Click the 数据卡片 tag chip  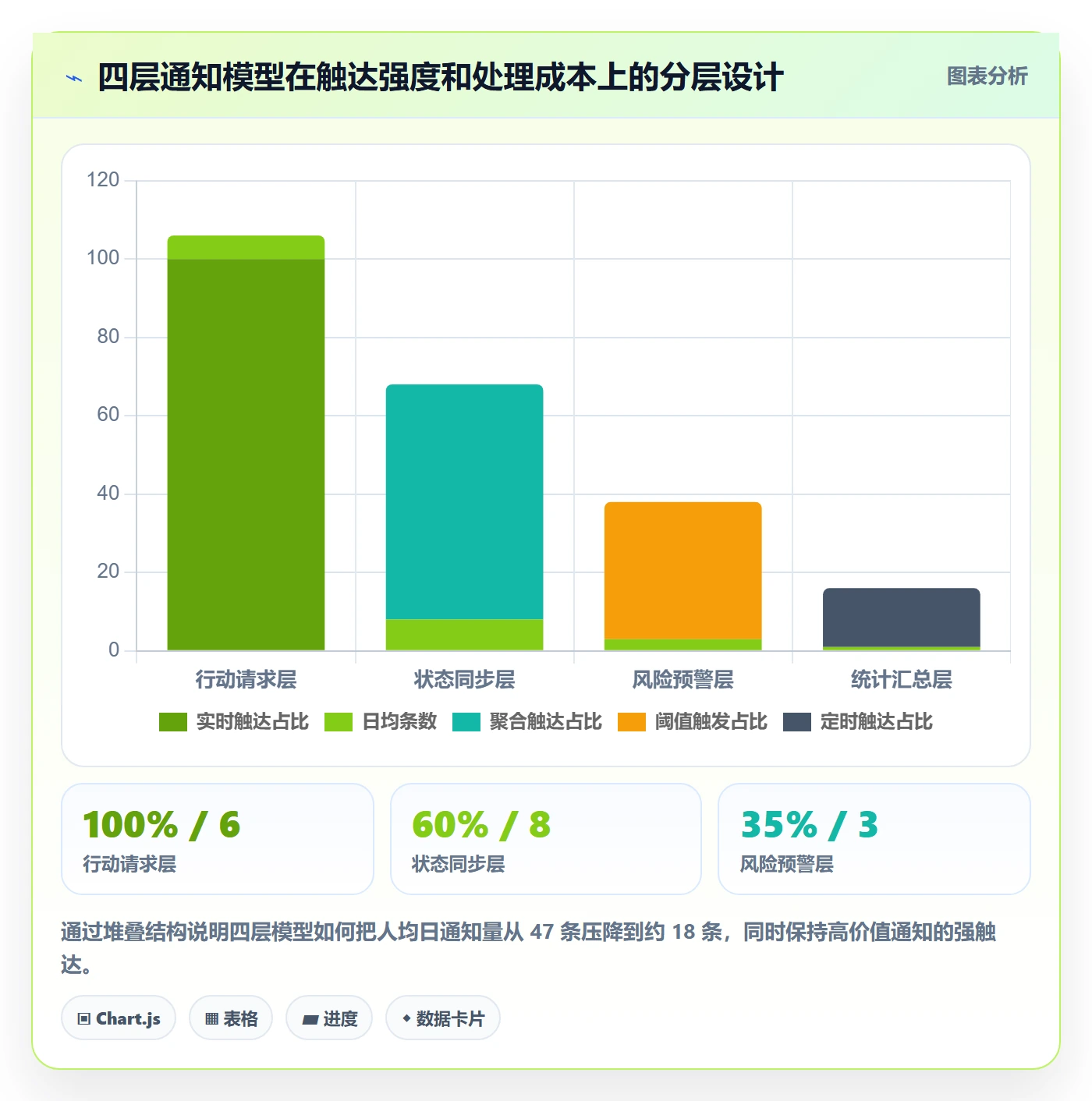[443, 1018]
